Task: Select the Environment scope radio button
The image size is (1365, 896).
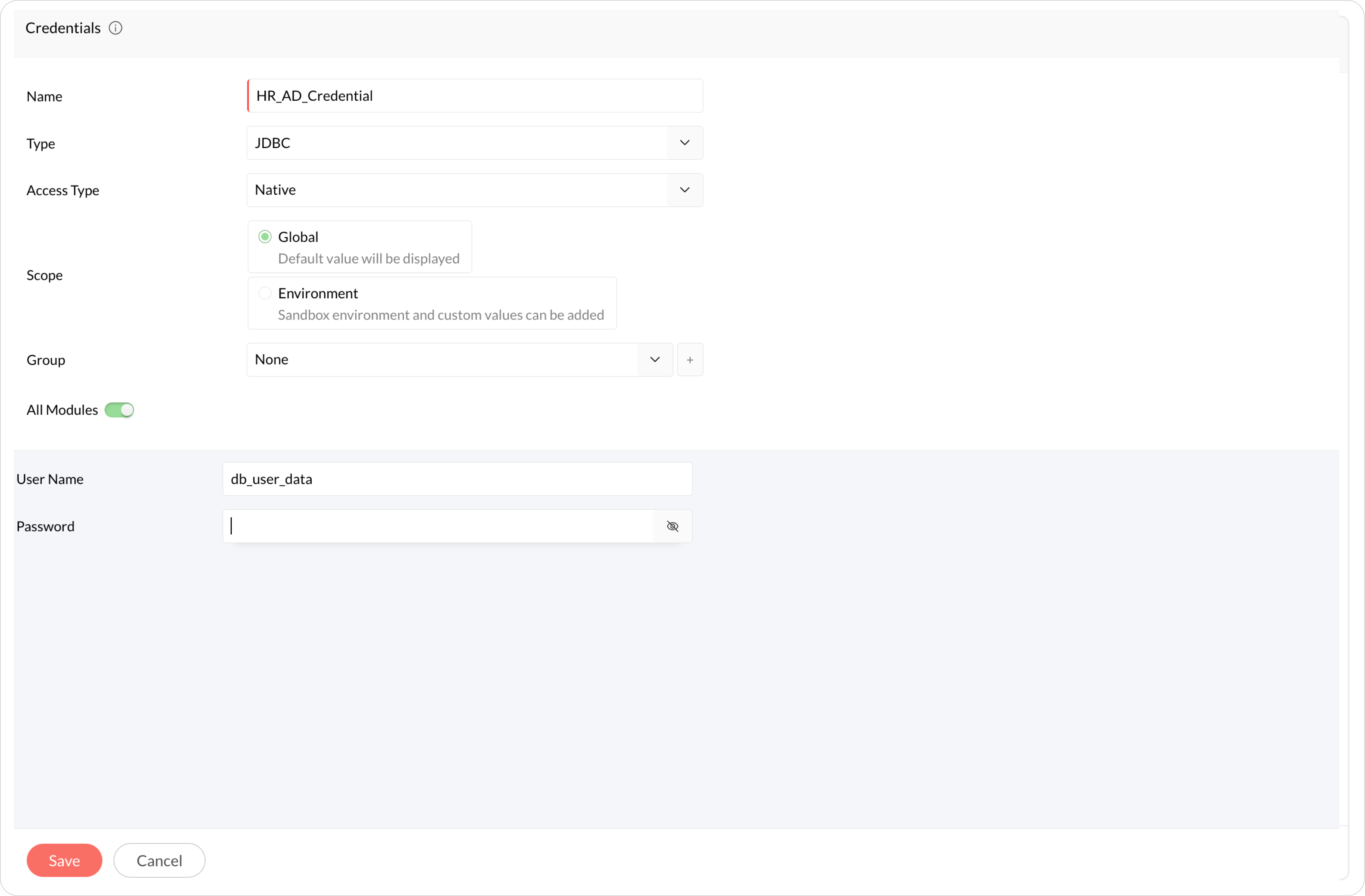Action: [x=264, y=293]
